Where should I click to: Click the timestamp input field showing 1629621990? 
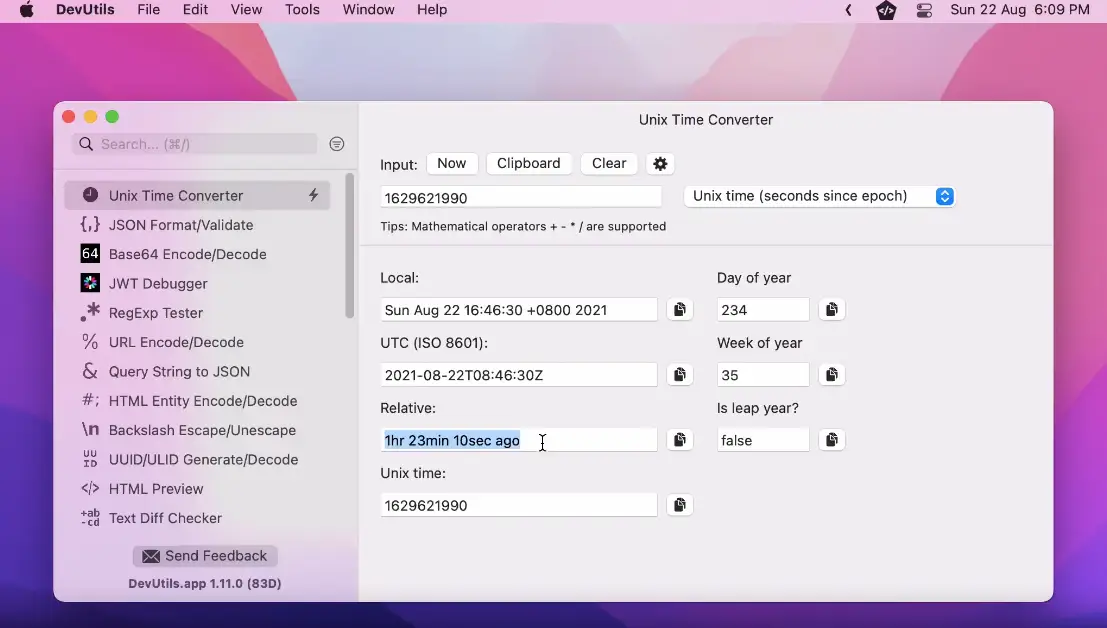521,198
